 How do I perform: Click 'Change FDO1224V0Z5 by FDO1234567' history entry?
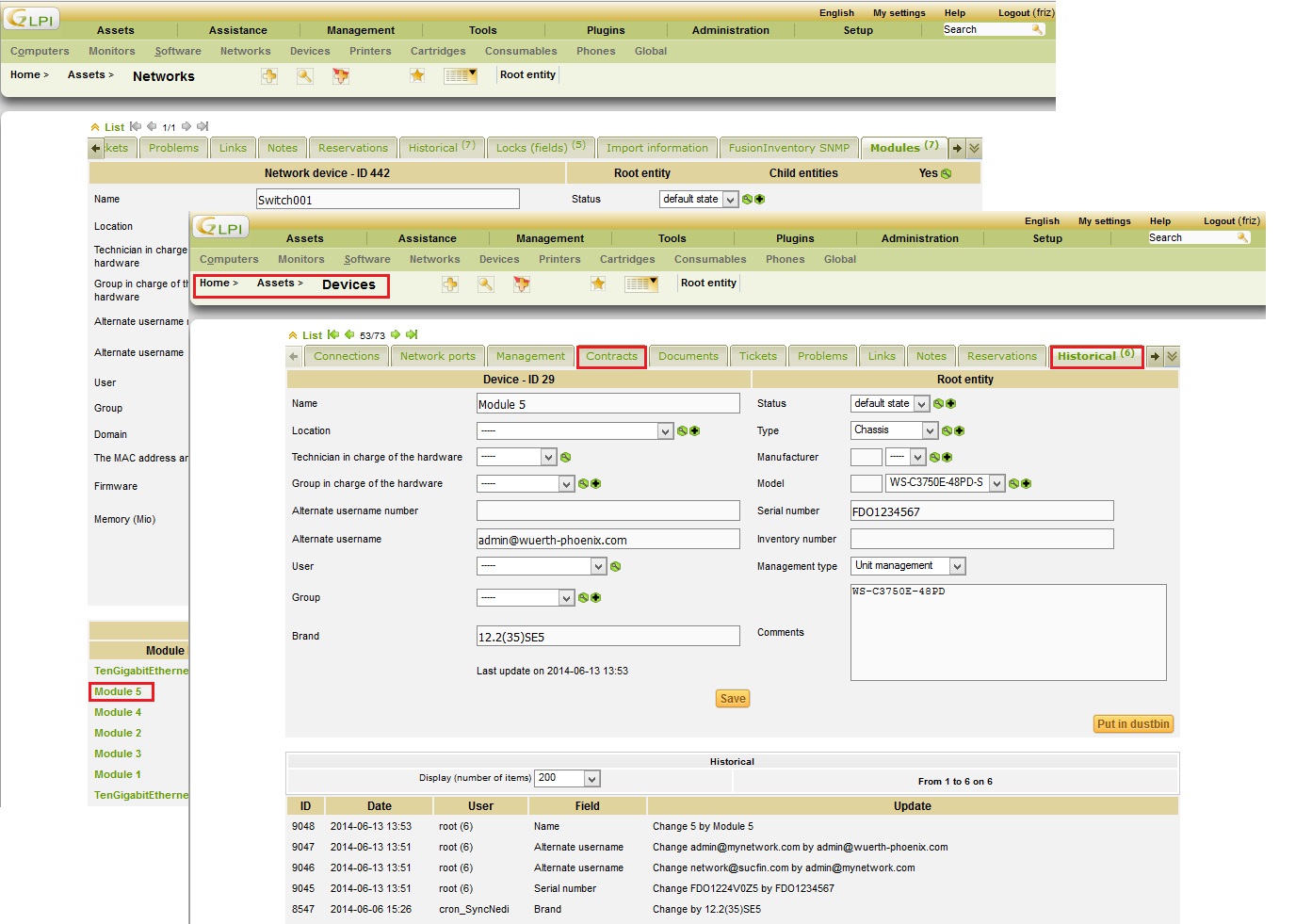(743, 888)
